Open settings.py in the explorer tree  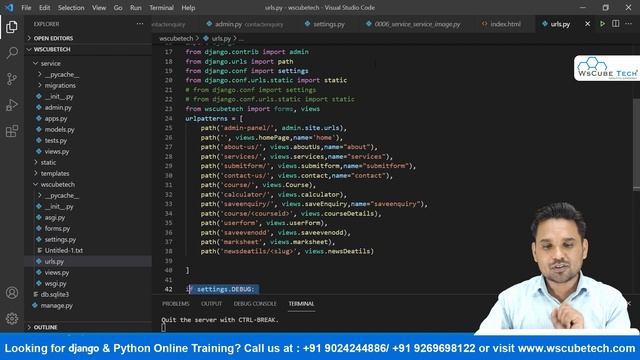pyautogui.click(x=88, y=240)
